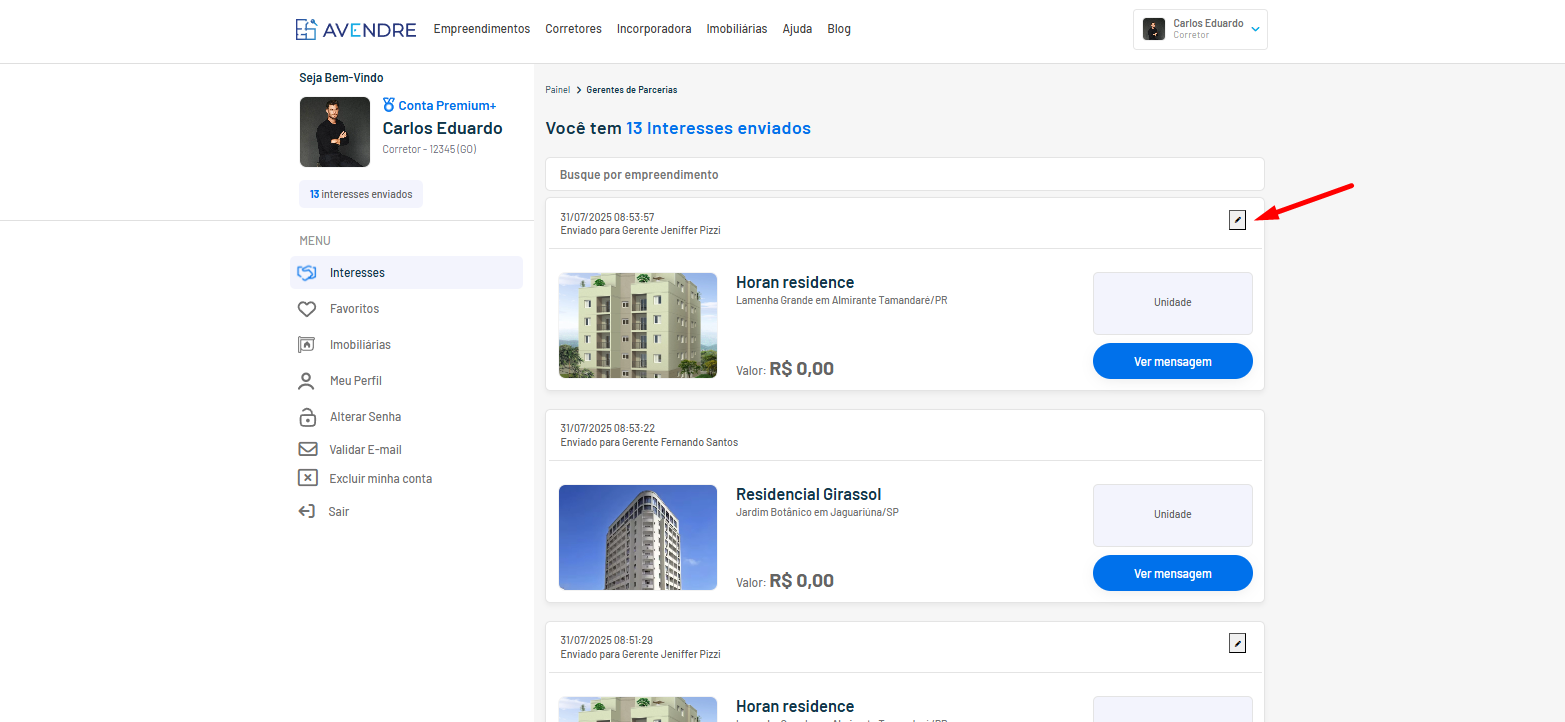This screenshot has height=722, width=1565.
Task: Open sidebar Imobiliárias building icon
Action: pos(307,345)
